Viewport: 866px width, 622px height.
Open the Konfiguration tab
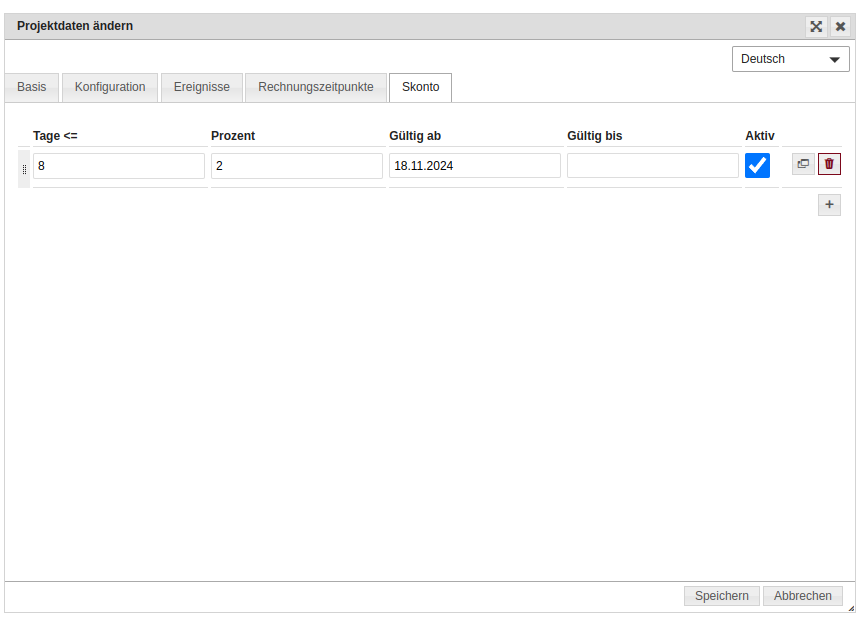(x=110, y=88)
